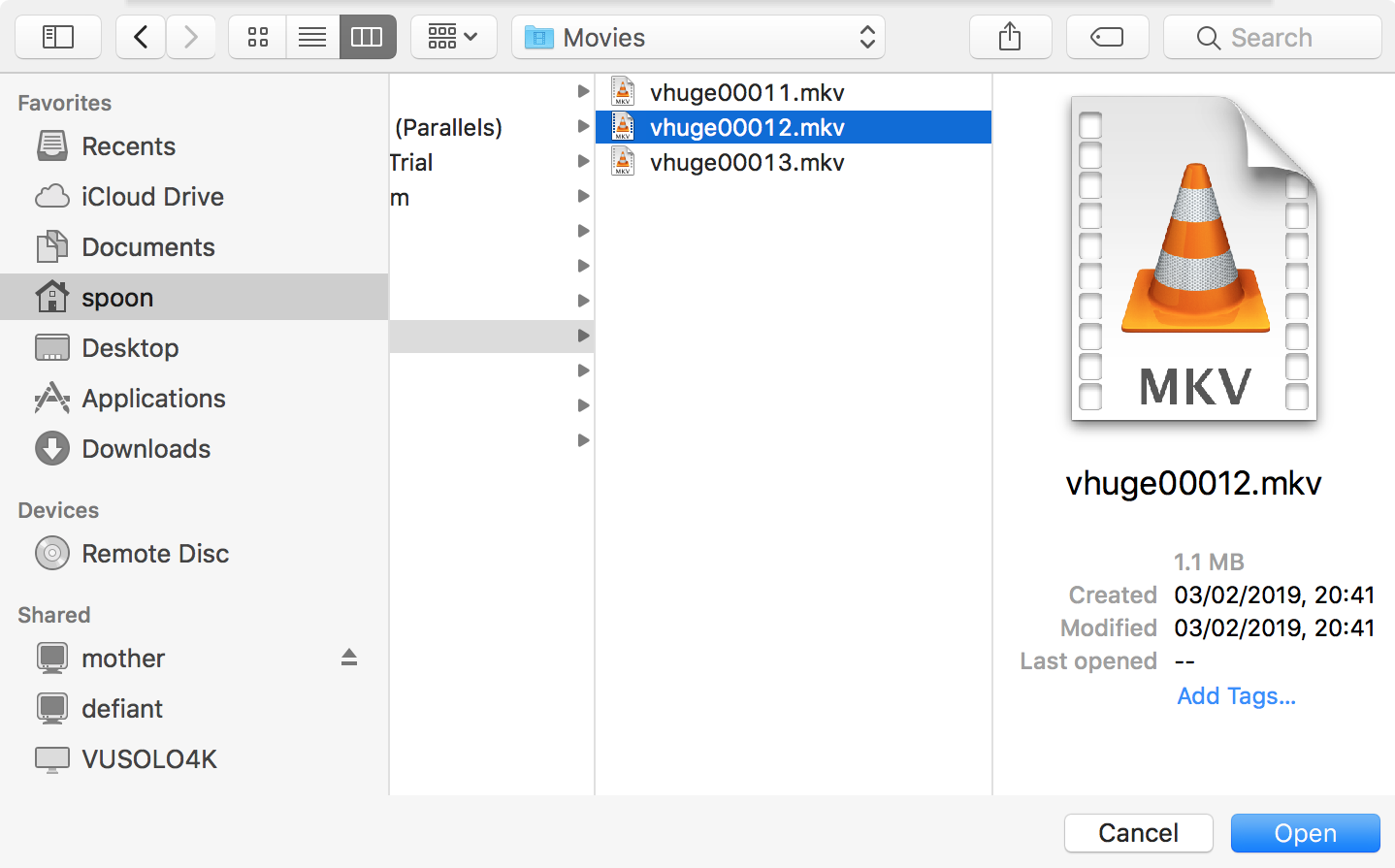The height and width of the screenshot is (868, 1395).
Task: Click the Applications sidebar icon
Action: 52,398
